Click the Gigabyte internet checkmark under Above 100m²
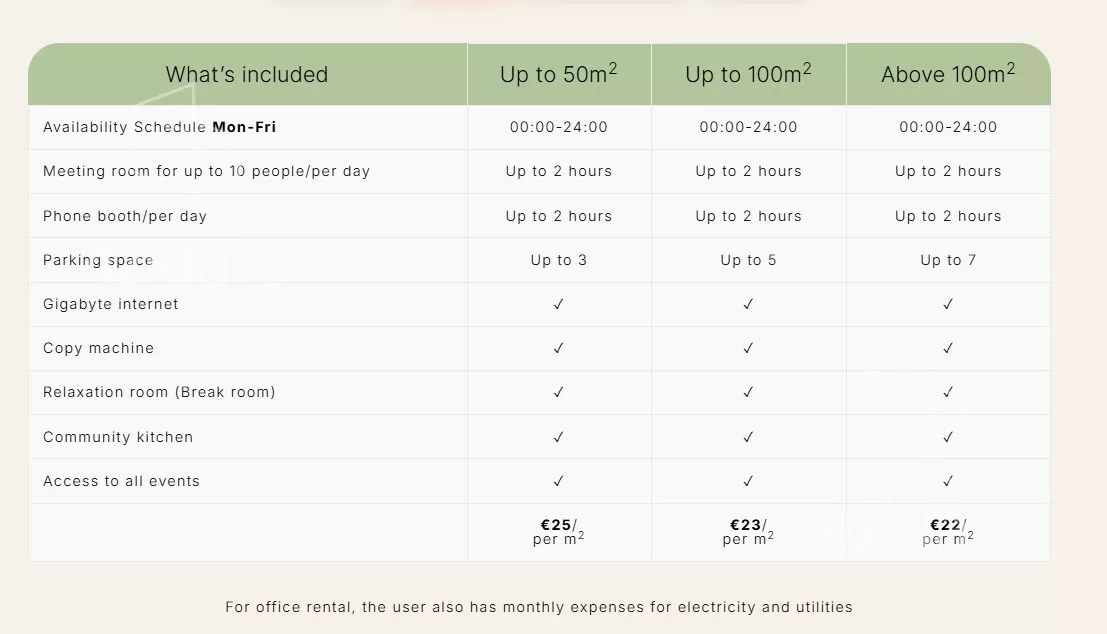The image size is (1107, 634). pos(948,304)
